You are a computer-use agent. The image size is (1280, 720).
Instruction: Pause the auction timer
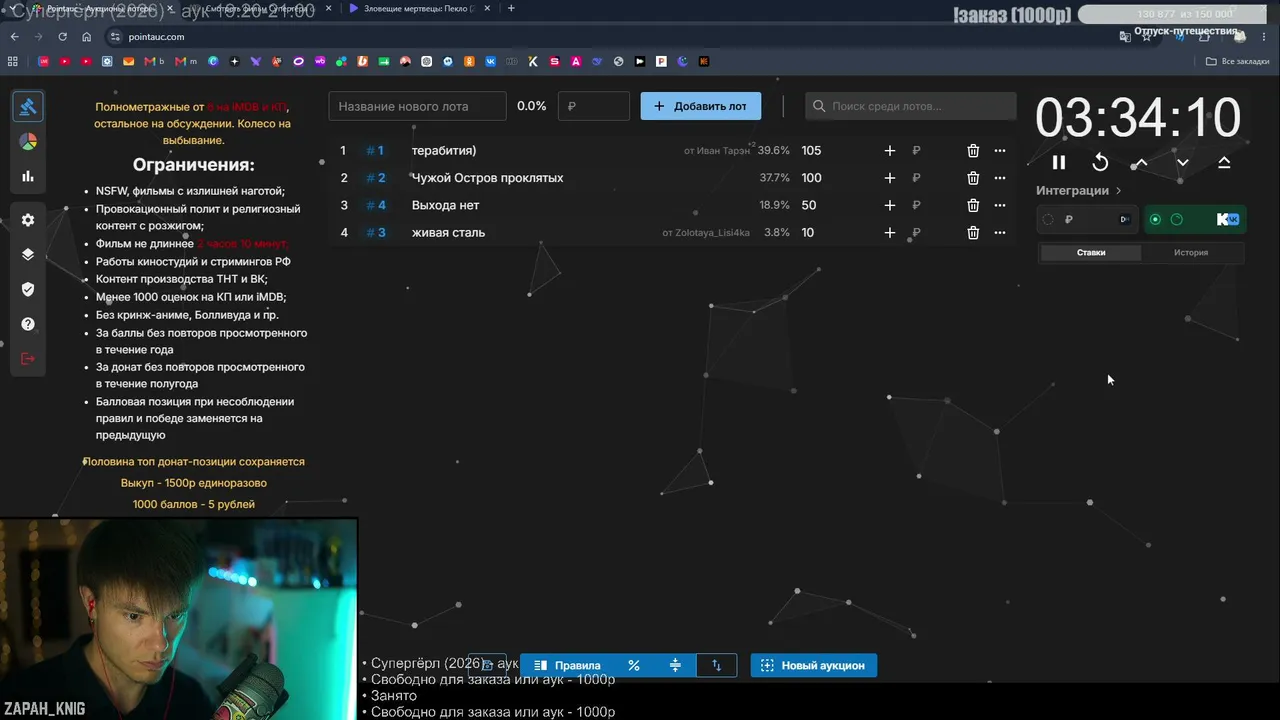(x=1059, y=162)
